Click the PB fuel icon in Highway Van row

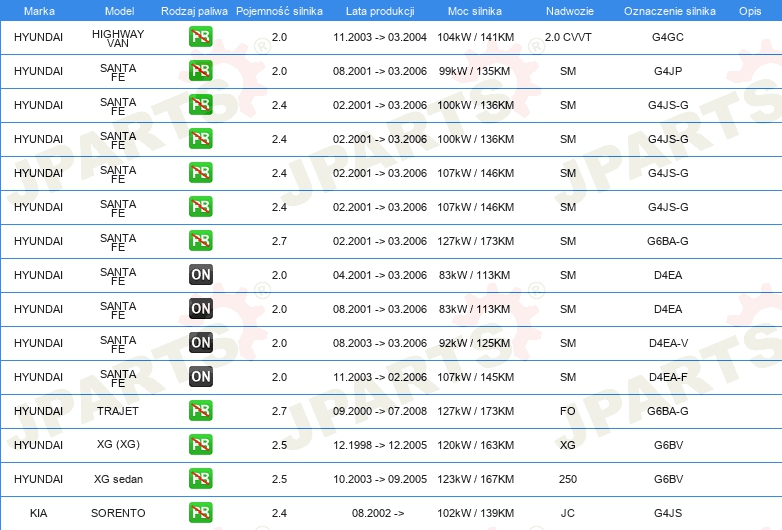pyautogui.click(x=200, y=38)
